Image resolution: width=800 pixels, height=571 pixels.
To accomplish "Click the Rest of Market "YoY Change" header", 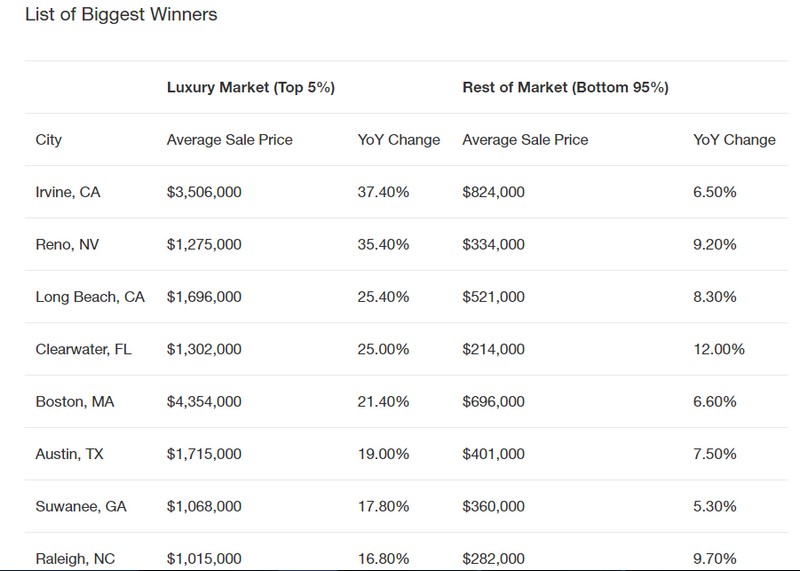I will coord(734,140).
